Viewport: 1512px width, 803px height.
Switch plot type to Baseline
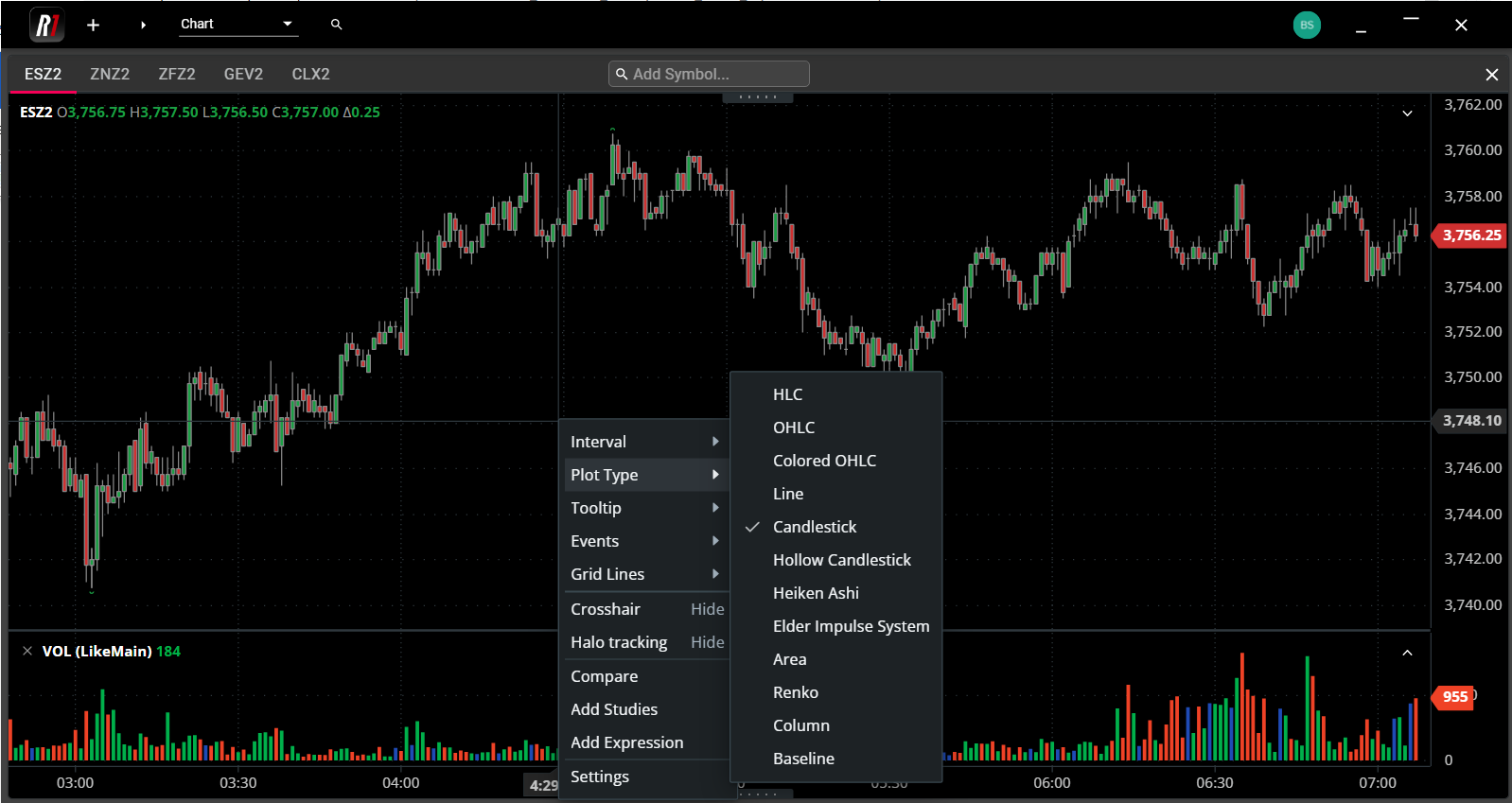tap(836, 759)
